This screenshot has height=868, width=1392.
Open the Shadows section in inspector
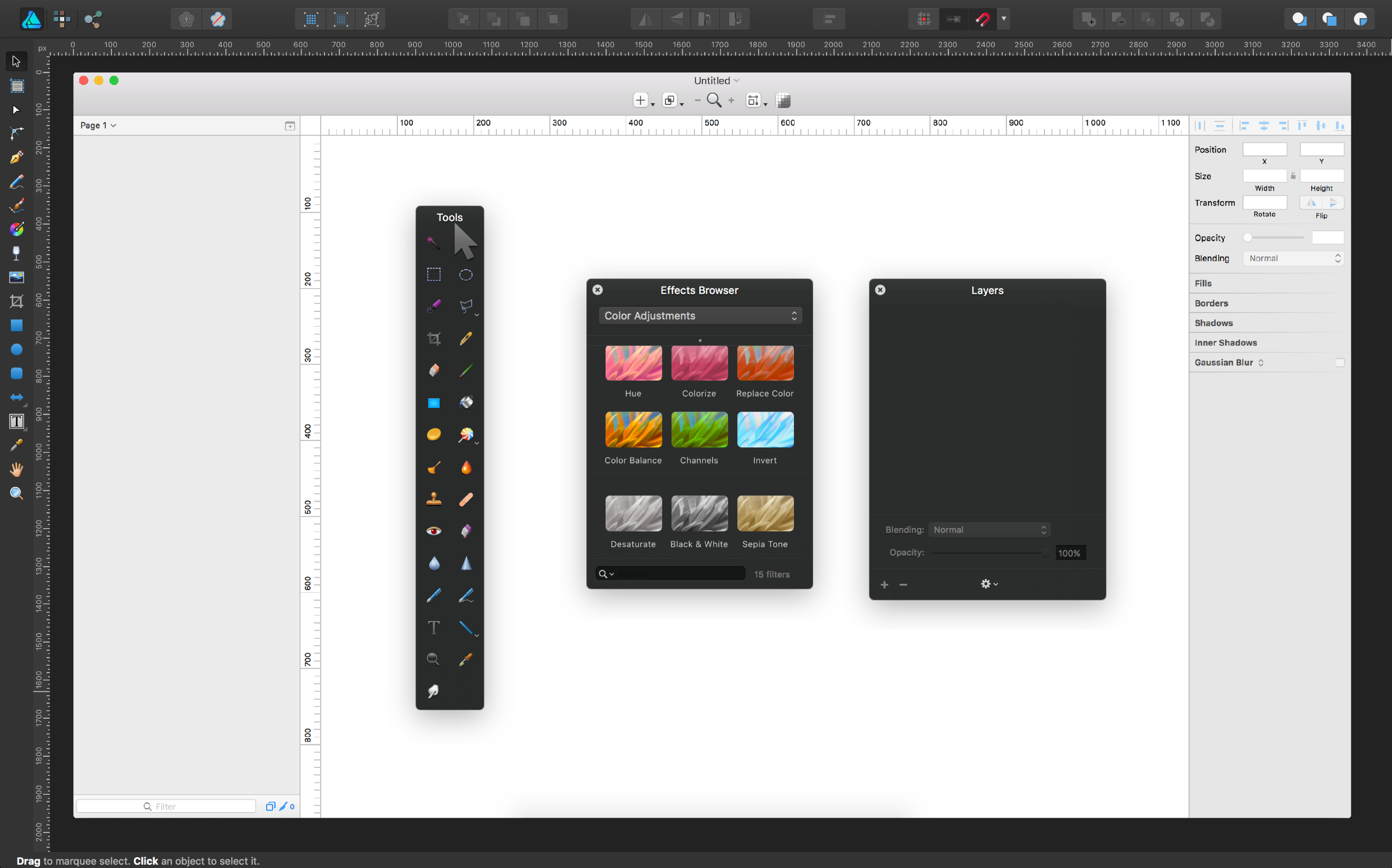tap(1213, 323)
